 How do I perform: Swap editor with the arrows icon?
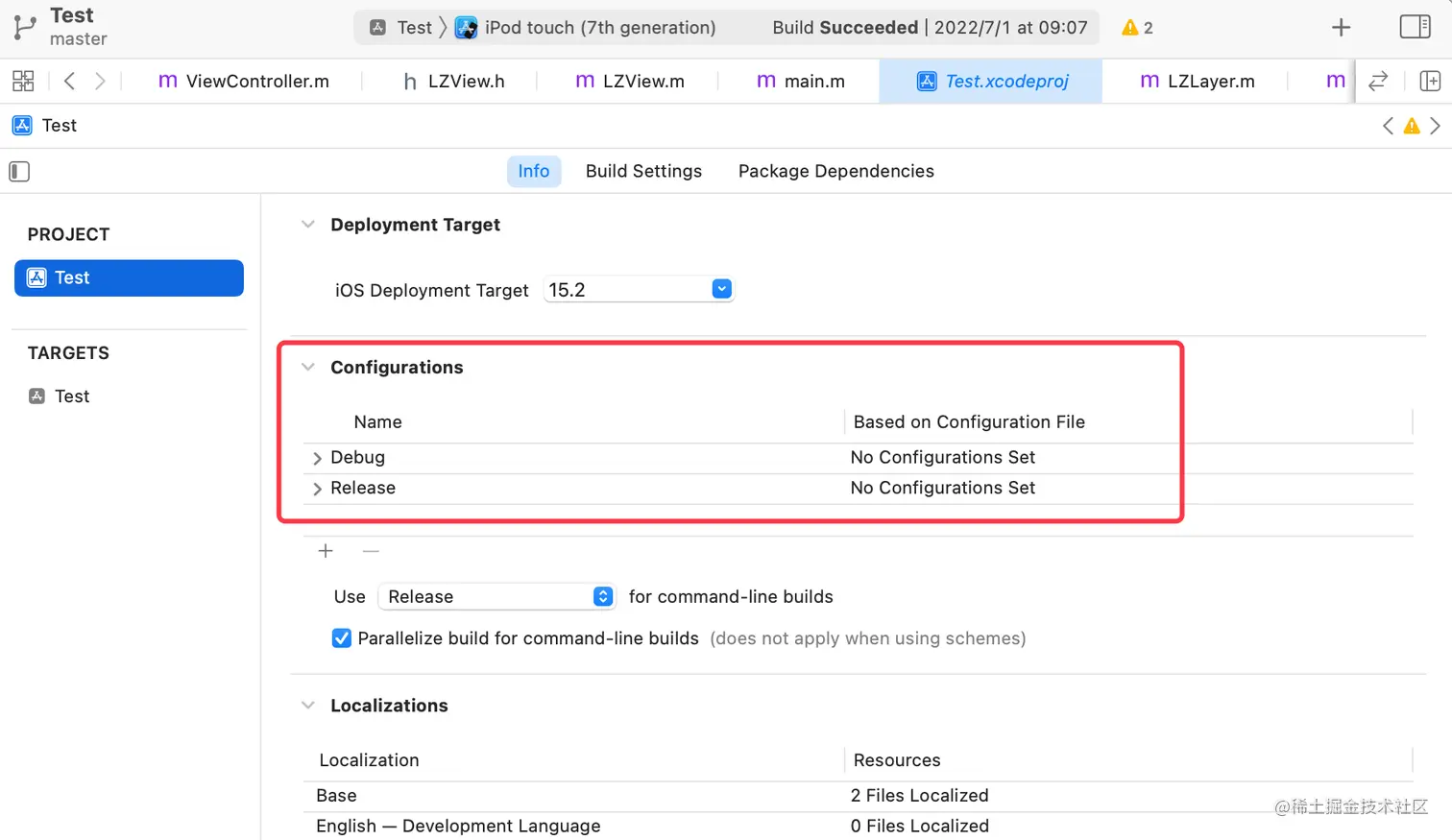tap(1378, 81)
